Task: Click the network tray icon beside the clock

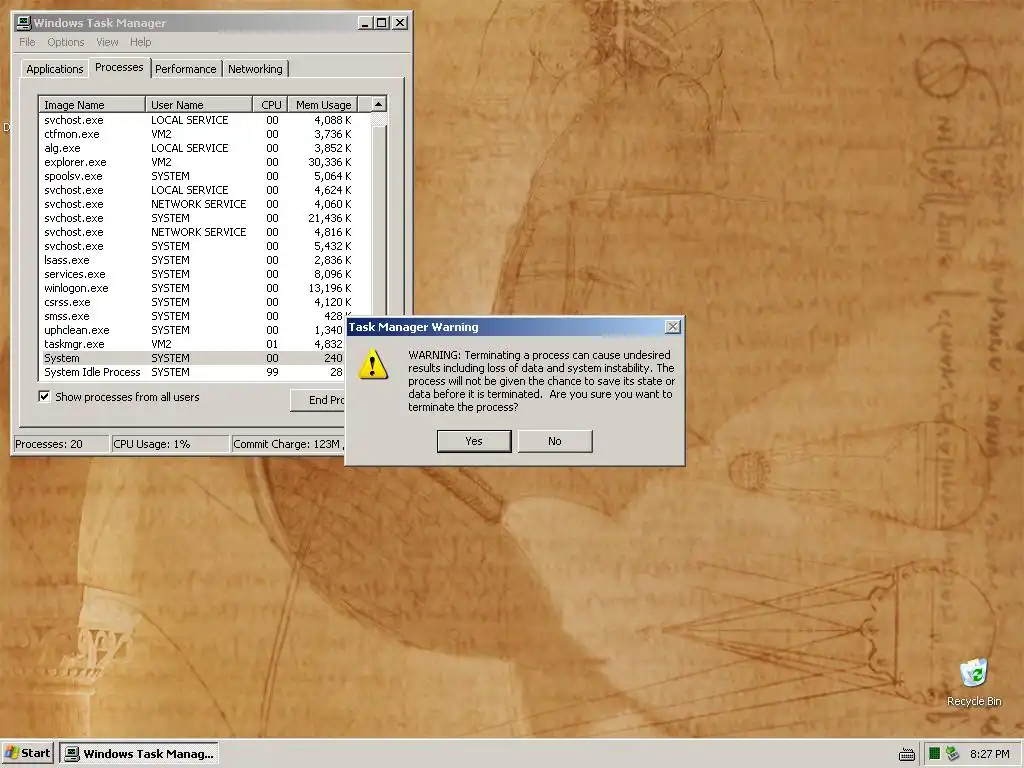Action: pos(952,754)
